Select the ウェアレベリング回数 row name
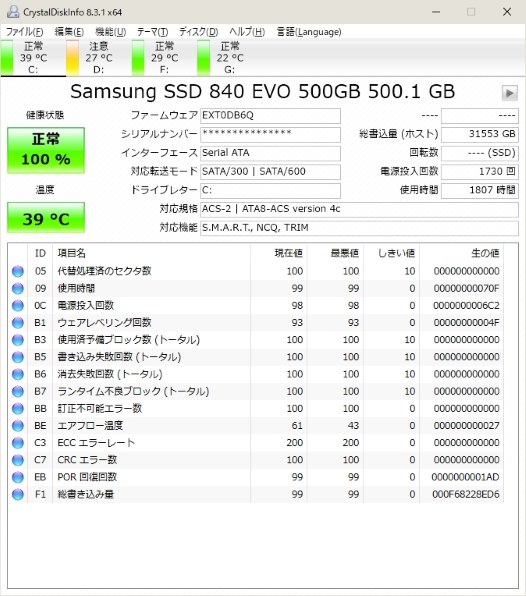 point(104,323)
